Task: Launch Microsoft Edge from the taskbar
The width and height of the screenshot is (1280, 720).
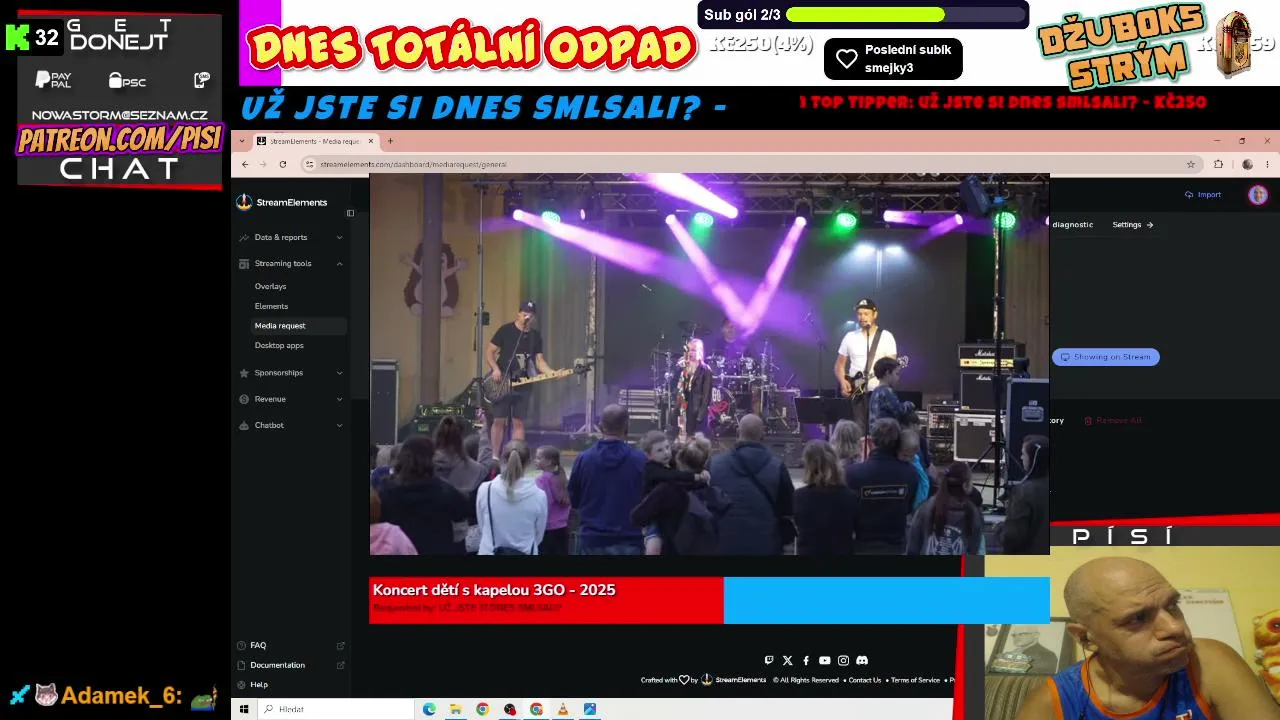Action: pos(429,709)
